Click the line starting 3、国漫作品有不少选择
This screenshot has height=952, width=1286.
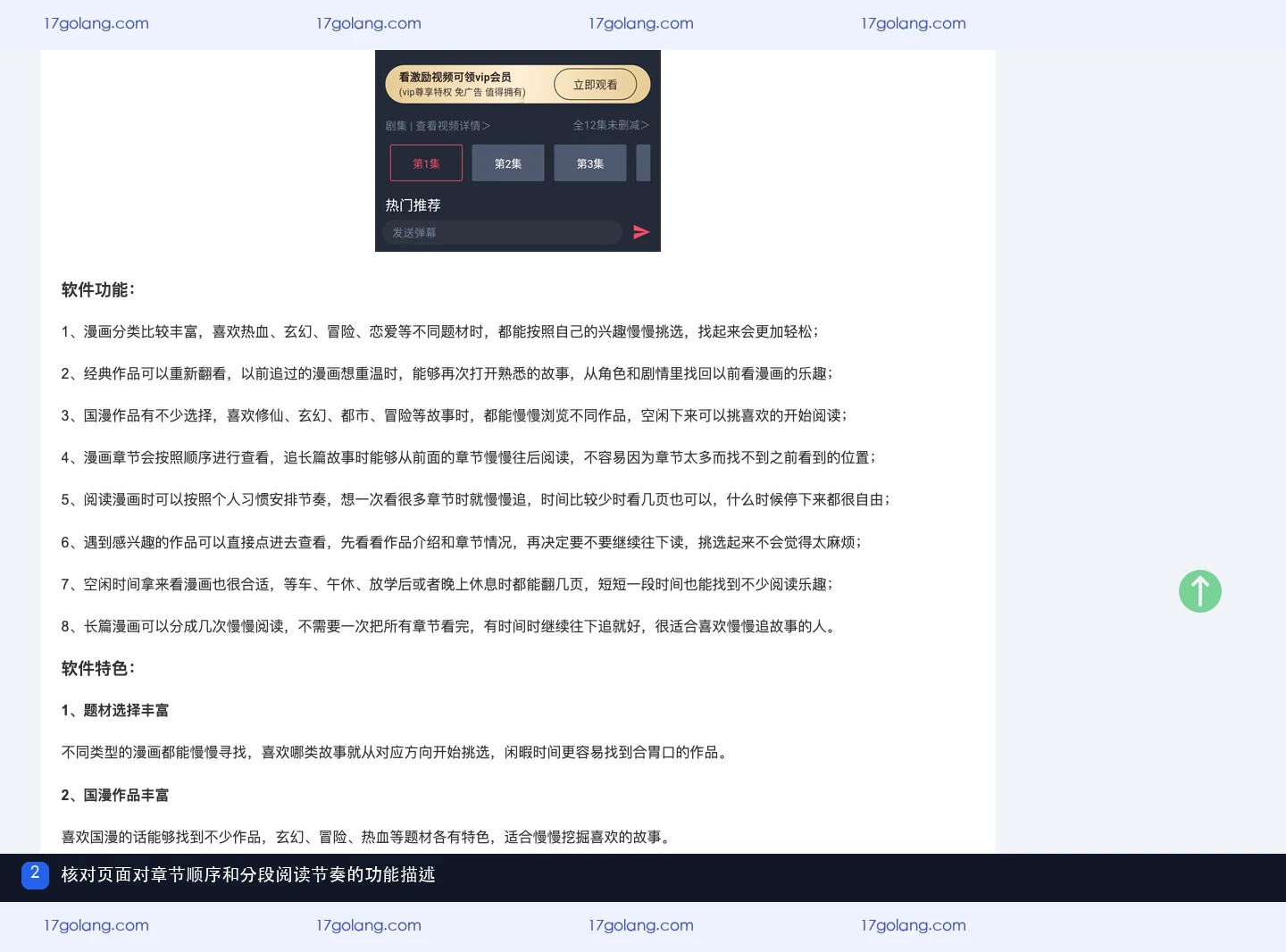pyautogui.click(x=454, y=415)
